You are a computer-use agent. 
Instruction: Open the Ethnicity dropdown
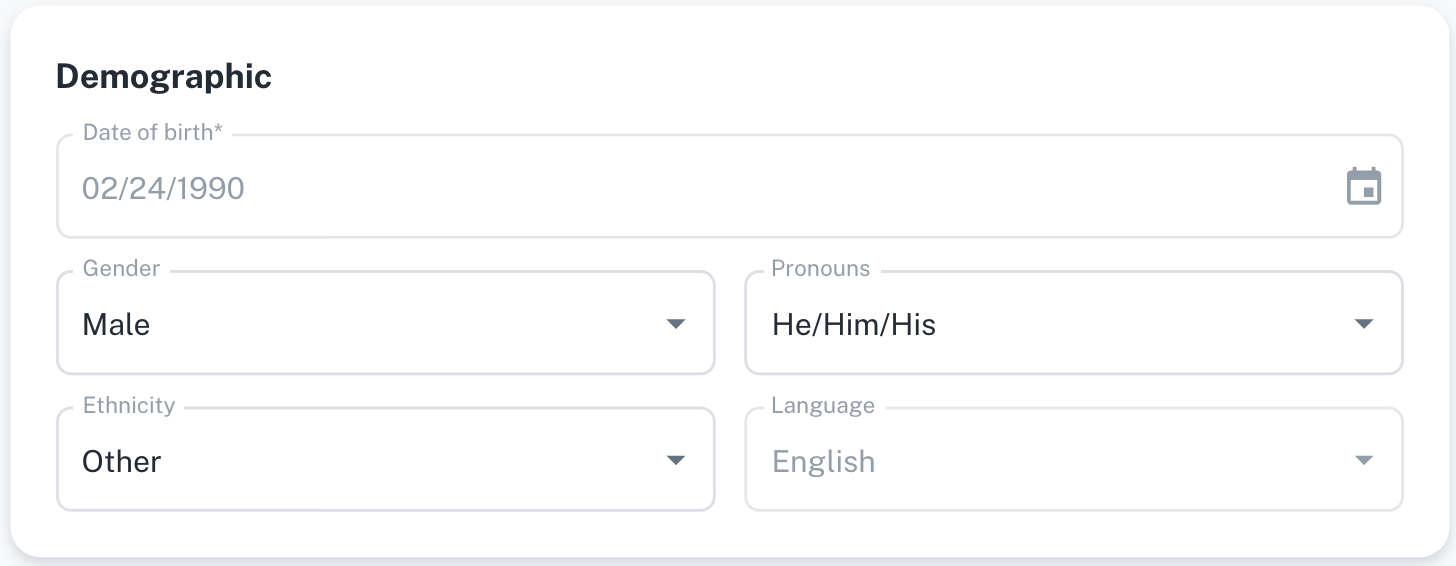click(x=385, y=460)
